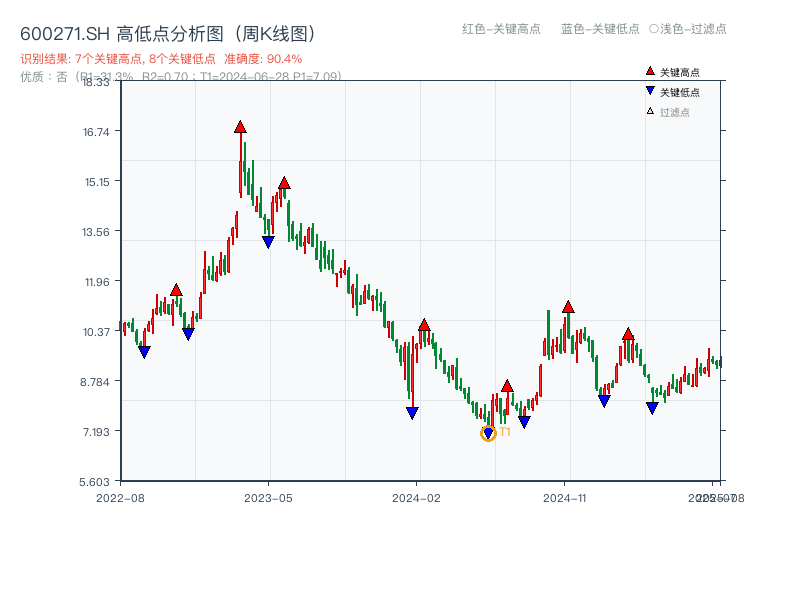Click the 2024-02 x-axis date label
The width and height of the screenshot is (800, 600).
tap(416, 498)
